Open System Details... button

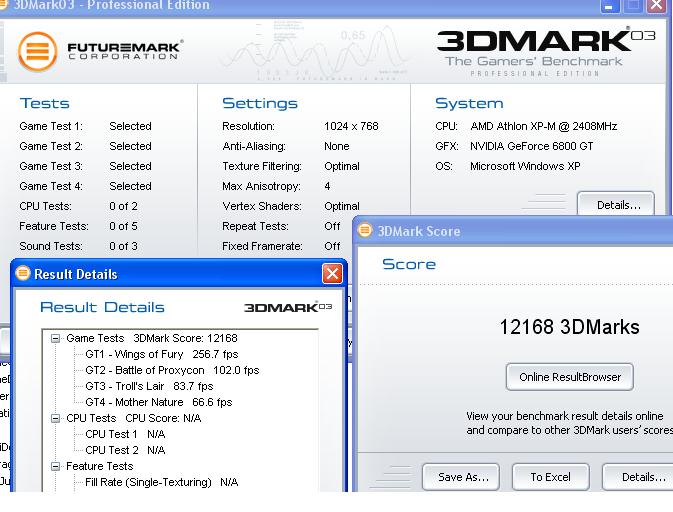coord(616,205)
